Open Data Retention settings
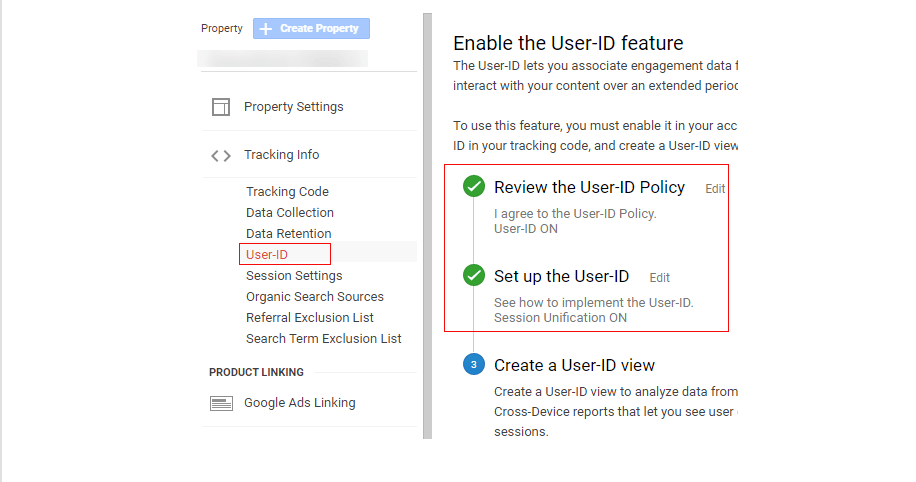This screenshot has width=916, height=482. (288, 234)
